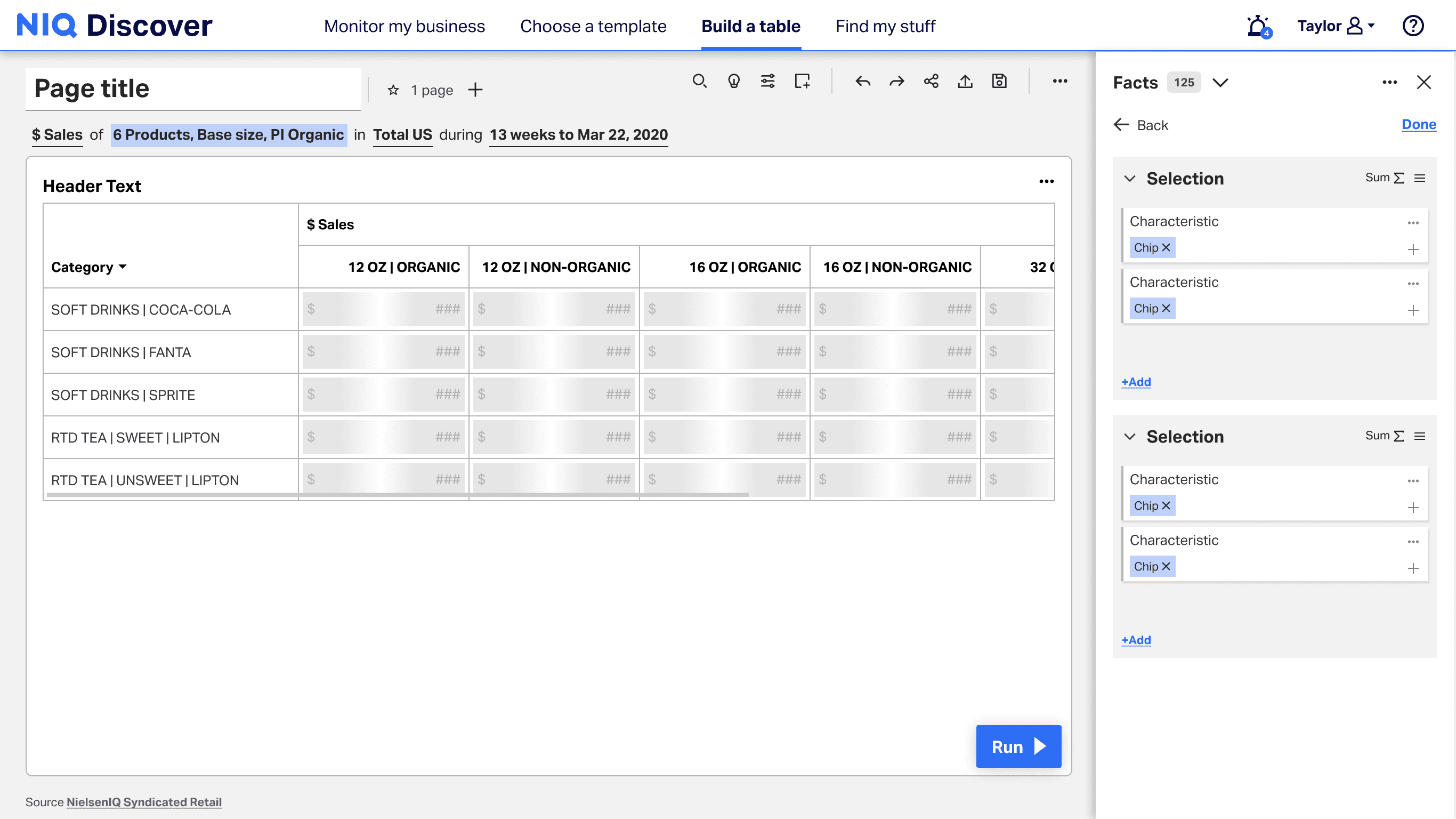Collapse the first Selection section
This screenshot has width=1456, height=819.
tap(1129, 179)
